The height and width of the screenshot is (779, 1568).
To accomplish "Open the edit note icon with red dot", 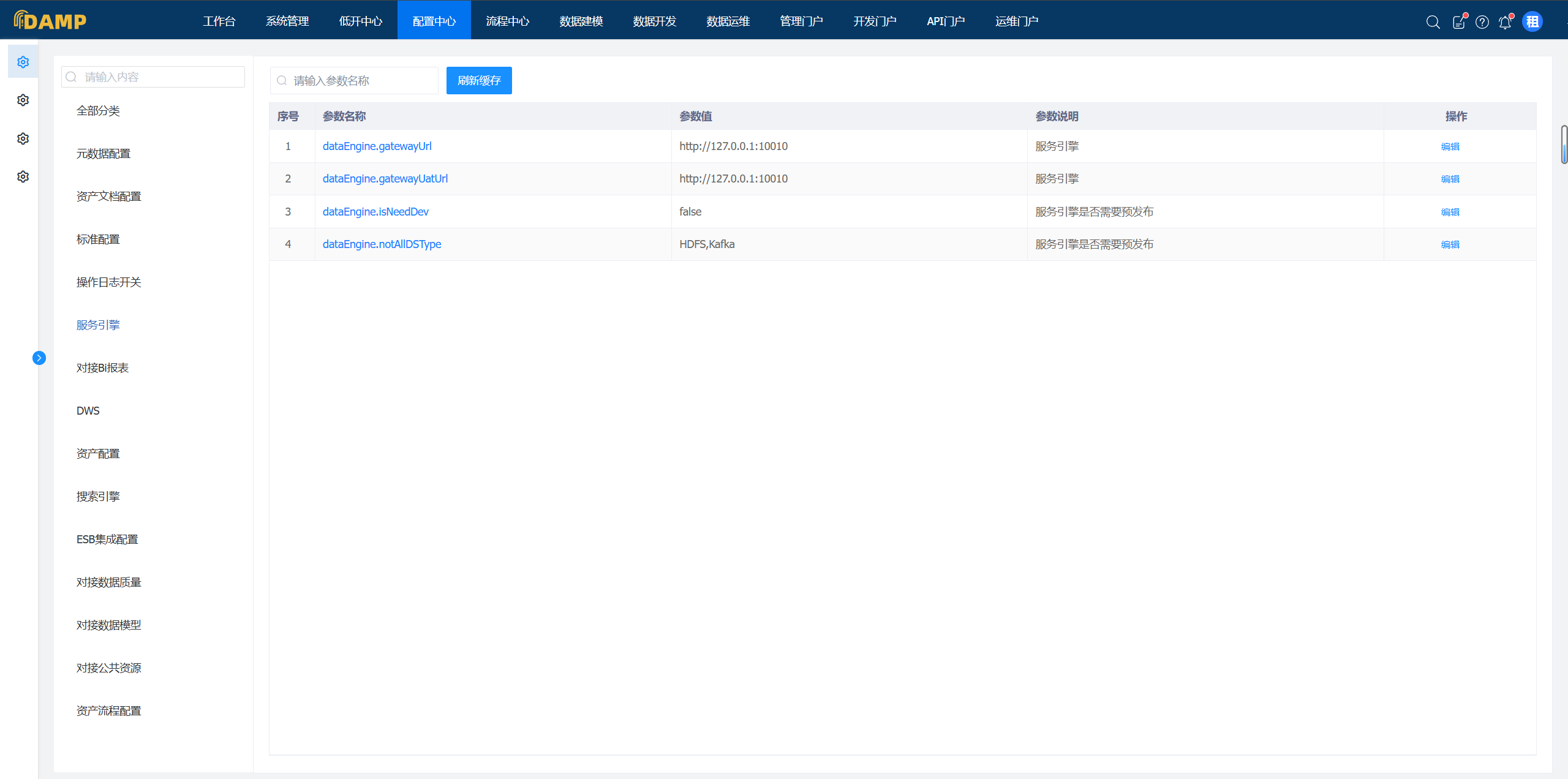I will [1459, 22].
